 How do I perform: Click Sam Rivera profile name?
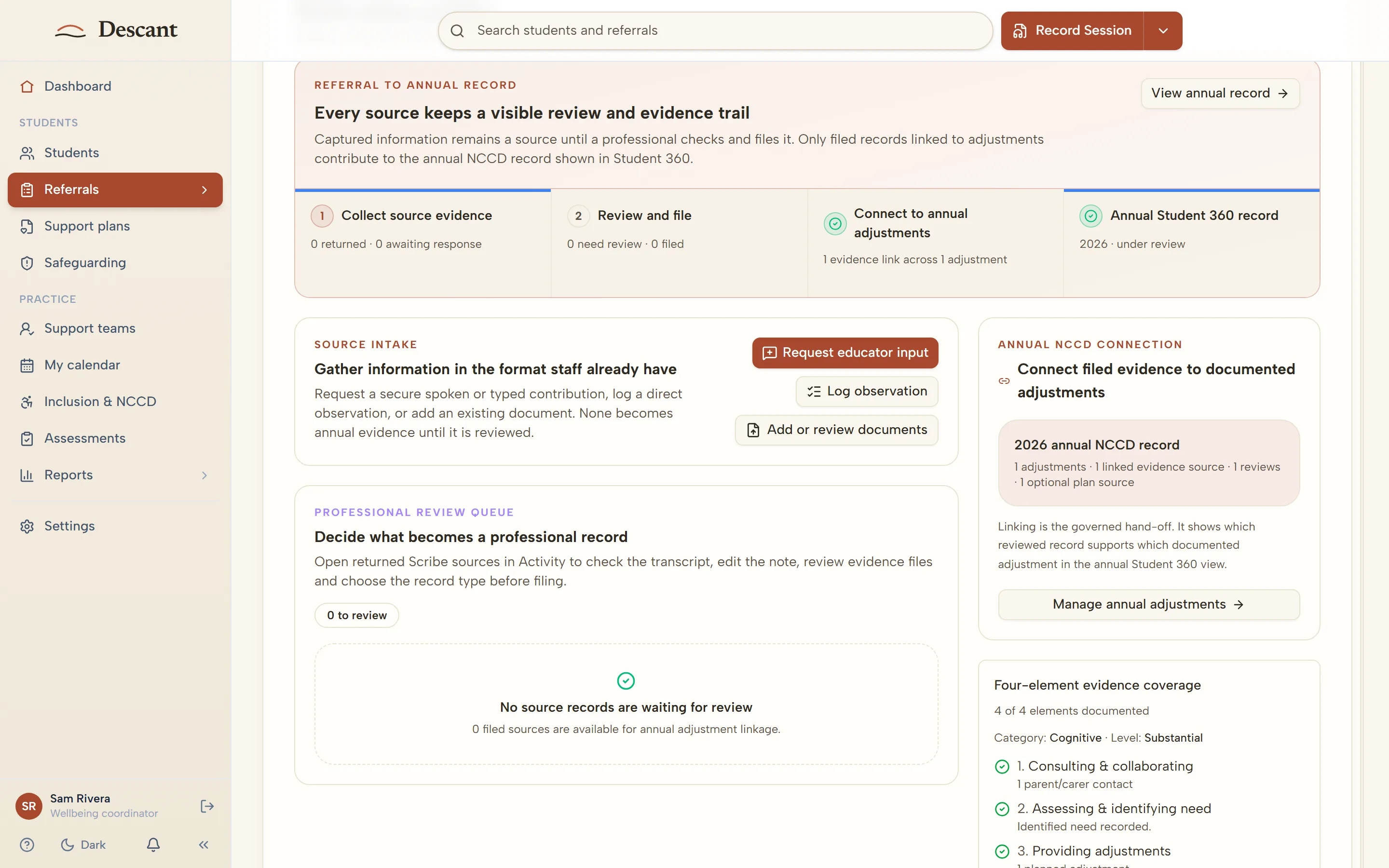[x=80, y=798]
